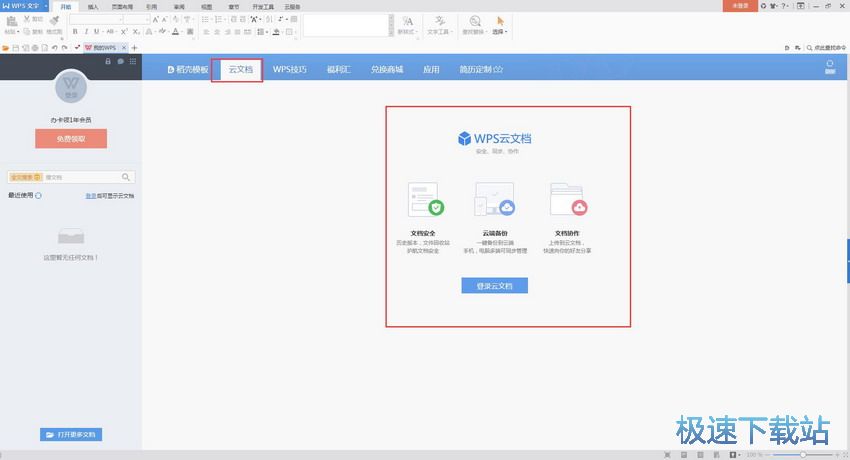Screen dimensions: 850x460
Task: Click the bullet list icon
Action: point(205,20)
